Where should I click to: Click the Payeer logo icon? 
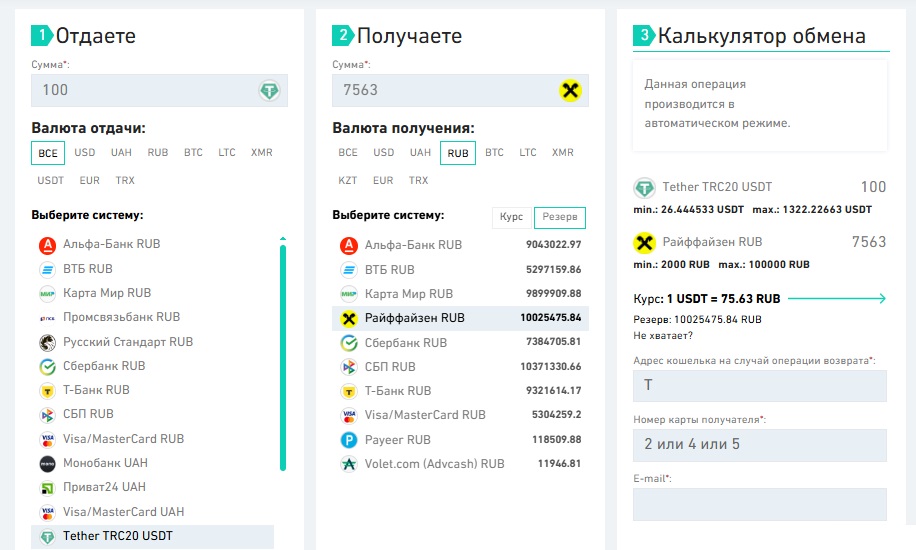tap(349, 440)
